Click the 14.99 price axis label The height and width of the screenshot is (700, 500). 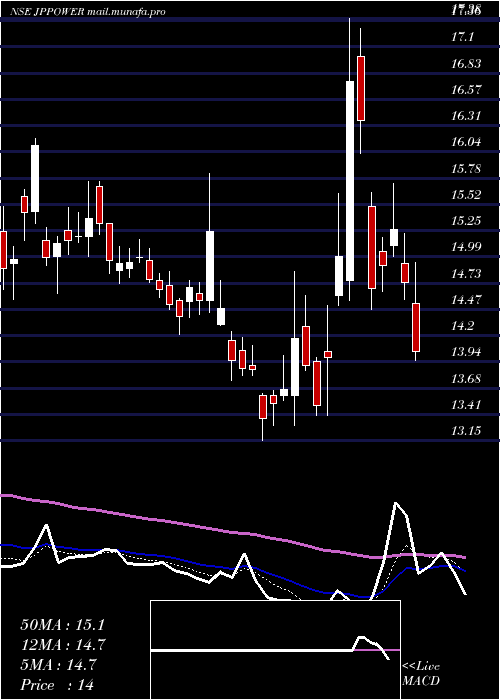(466, 247)
